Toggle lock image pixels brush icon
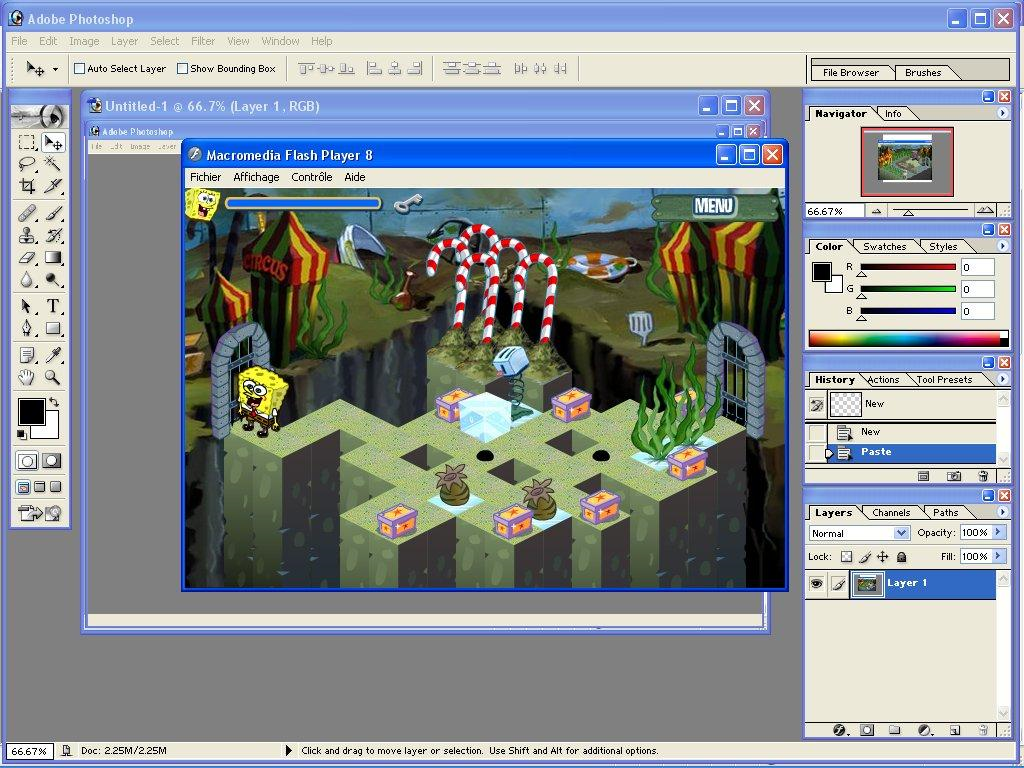1024x768 pixels. tap(865, 557)
